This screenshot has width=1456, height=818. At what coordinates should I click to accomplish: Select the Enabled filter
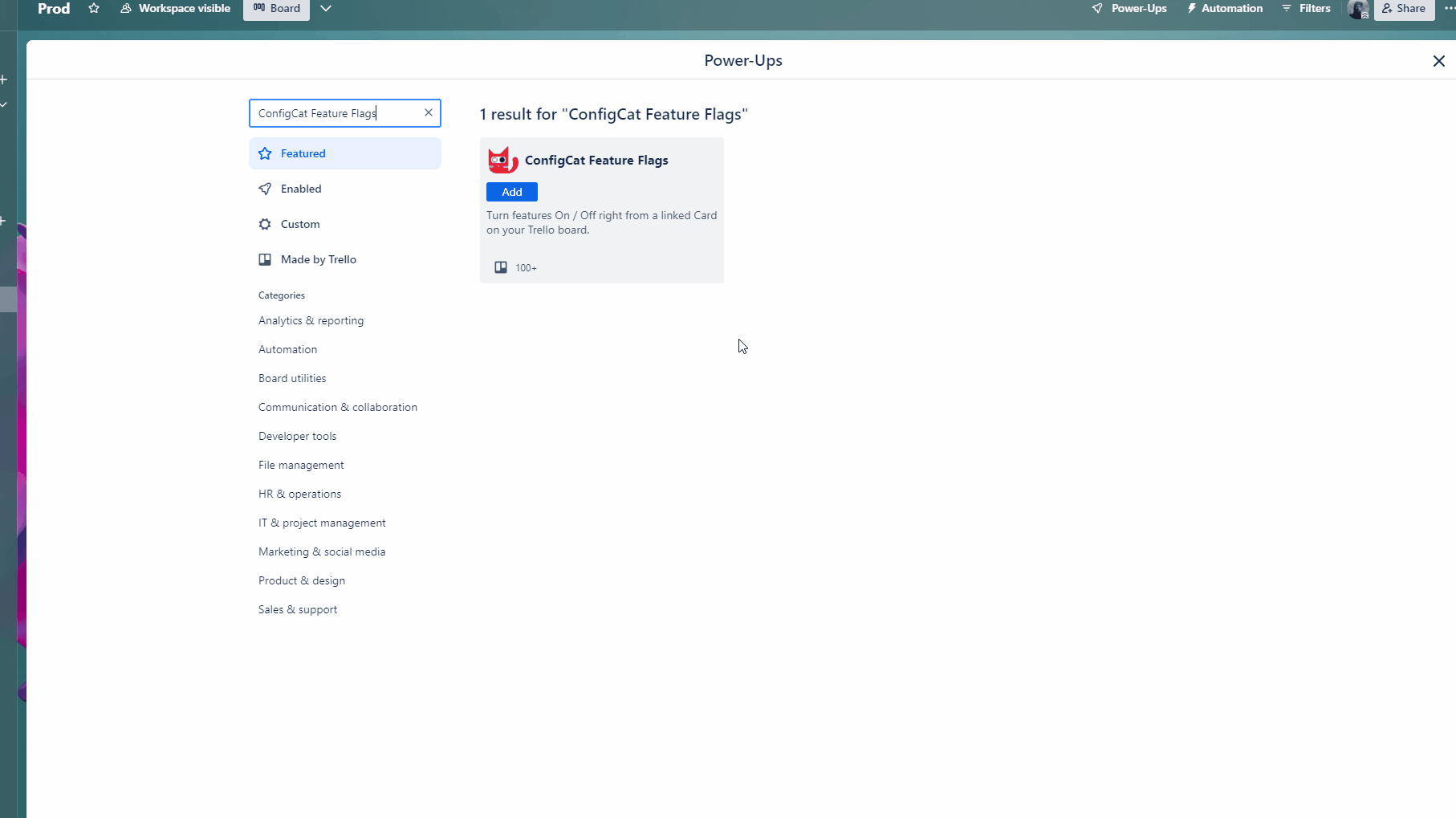(x=301, y=189)
